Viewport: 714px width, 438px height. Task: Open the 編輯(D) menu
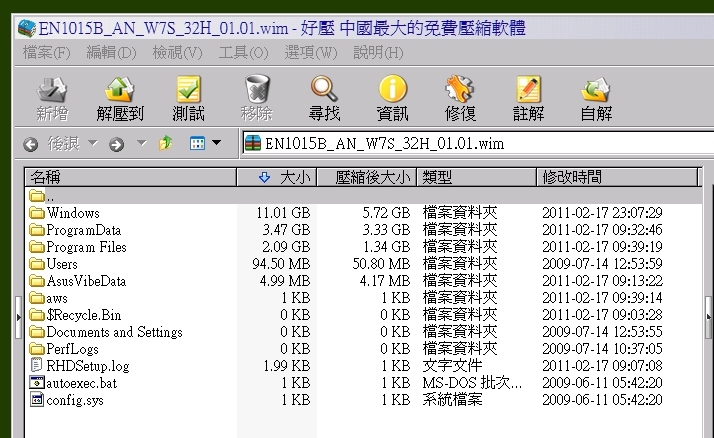pyautogui.click(x=112, y=53)
